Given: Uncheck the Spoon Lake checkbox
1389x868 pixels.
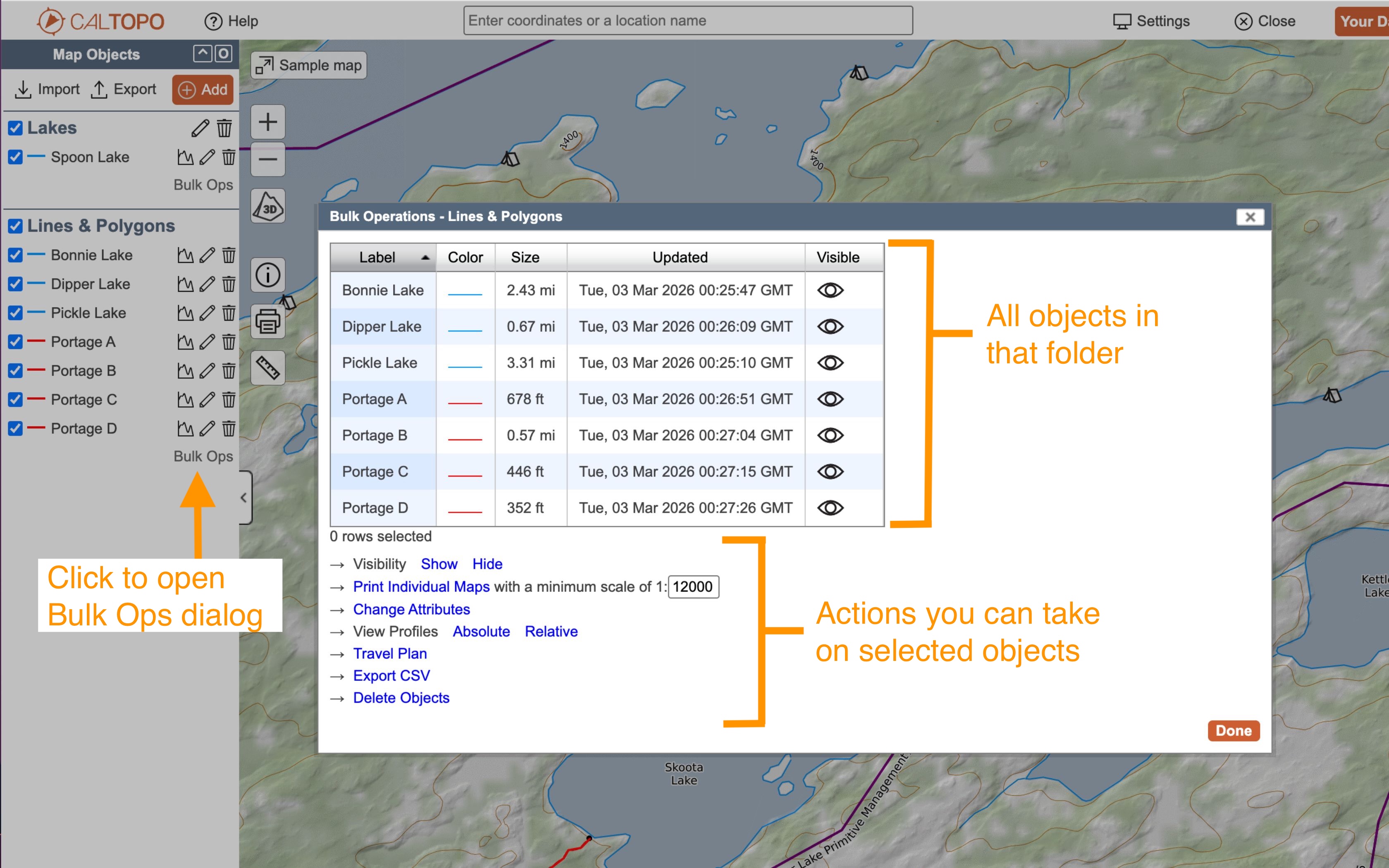Looking at the screenshot, I should click(x=15, y=157).
